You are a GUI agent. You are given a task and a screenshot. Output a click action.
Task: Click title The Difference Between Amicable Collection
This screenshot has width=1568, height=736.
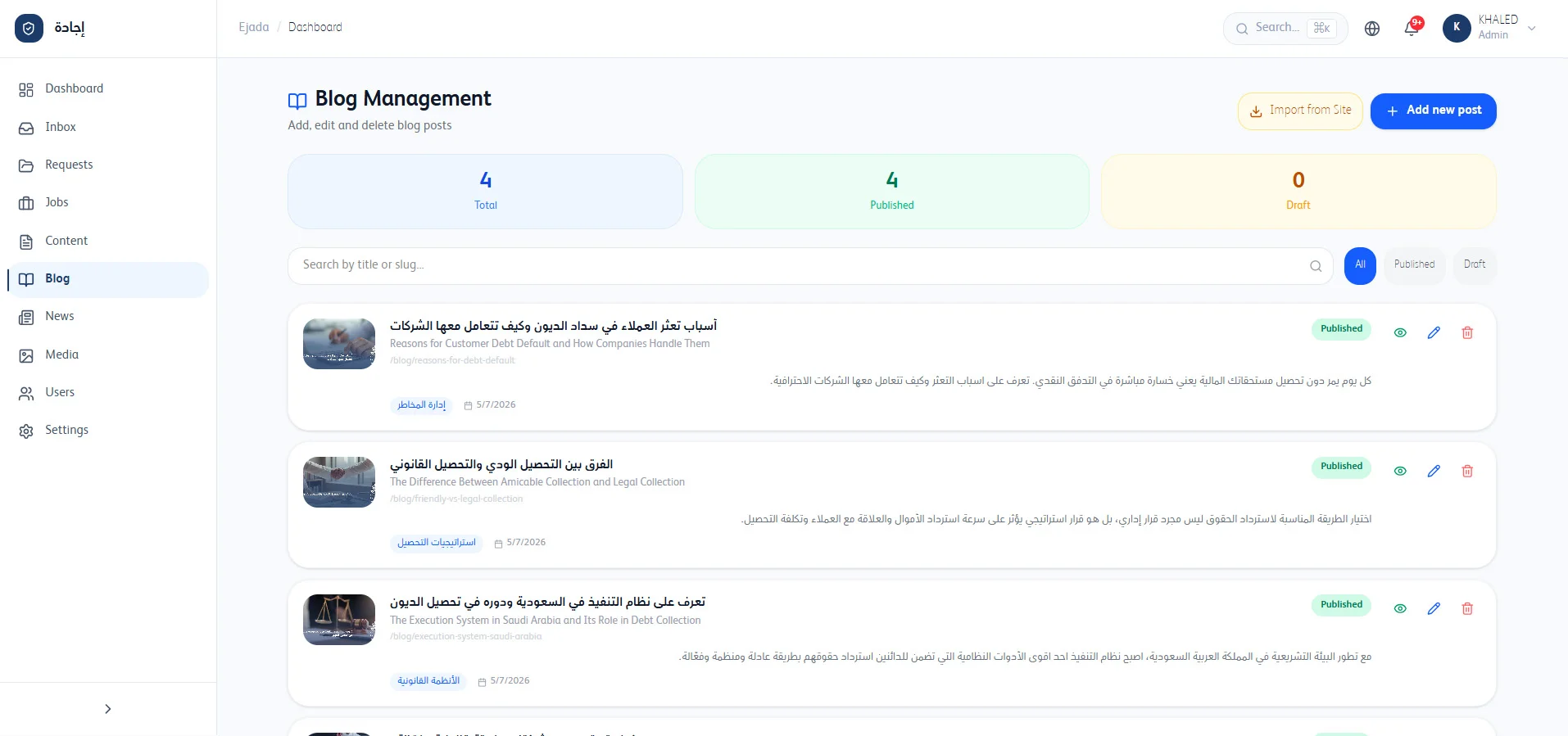click(x=537, y=482)
